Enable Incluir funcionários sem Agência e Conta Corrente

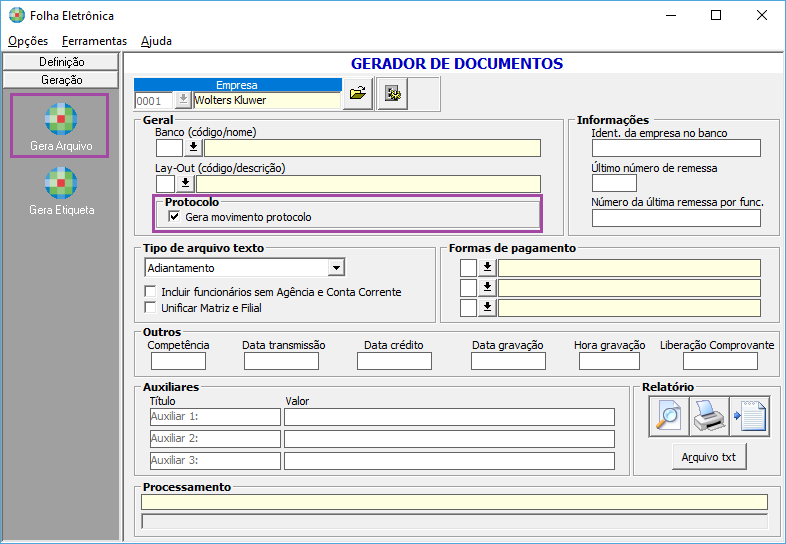coord(150,291)
